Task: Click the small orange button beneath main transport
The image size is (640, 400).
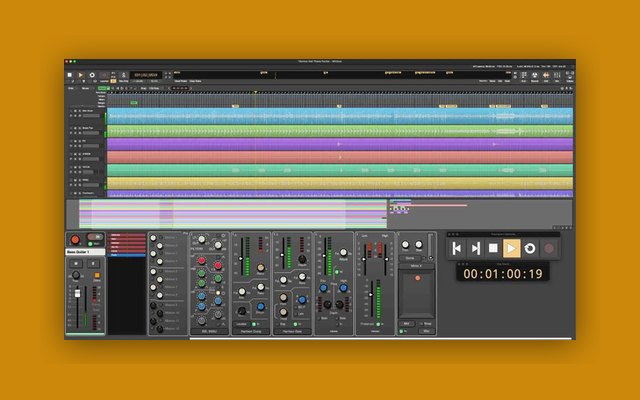Action: click(x=113, y=81)
